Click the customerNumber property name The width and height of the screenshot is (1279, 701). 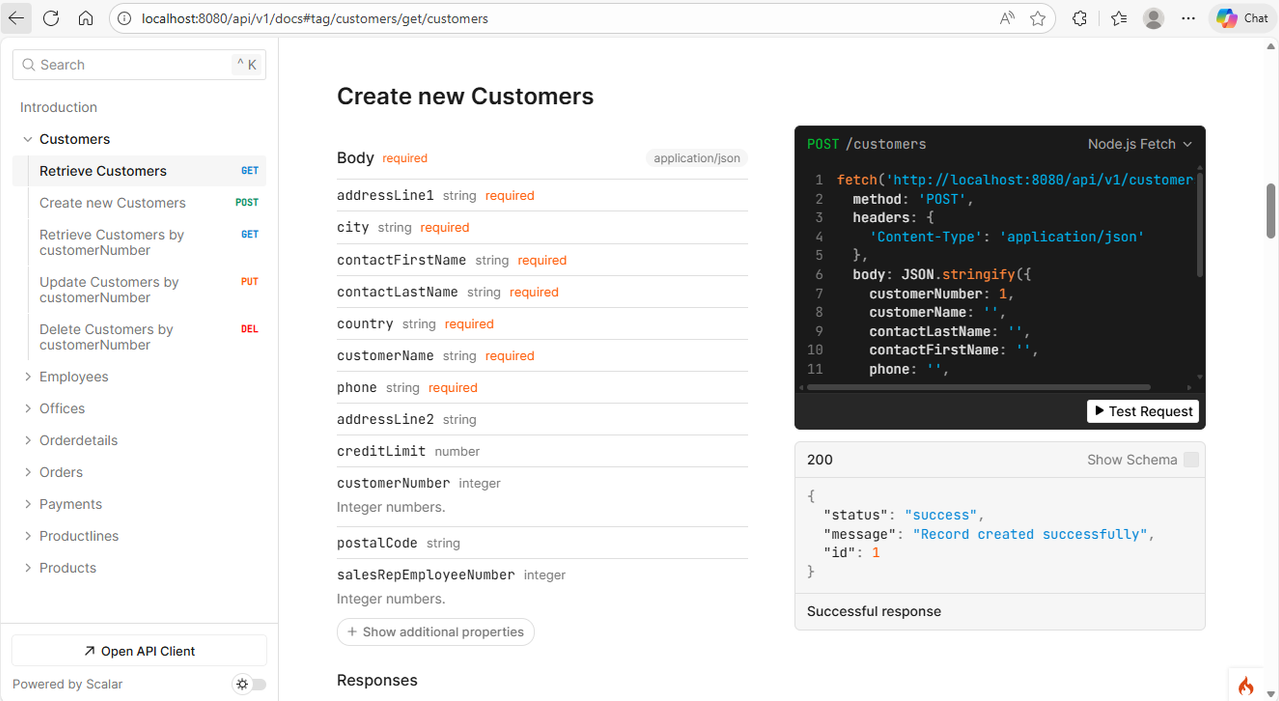[393, 483]
